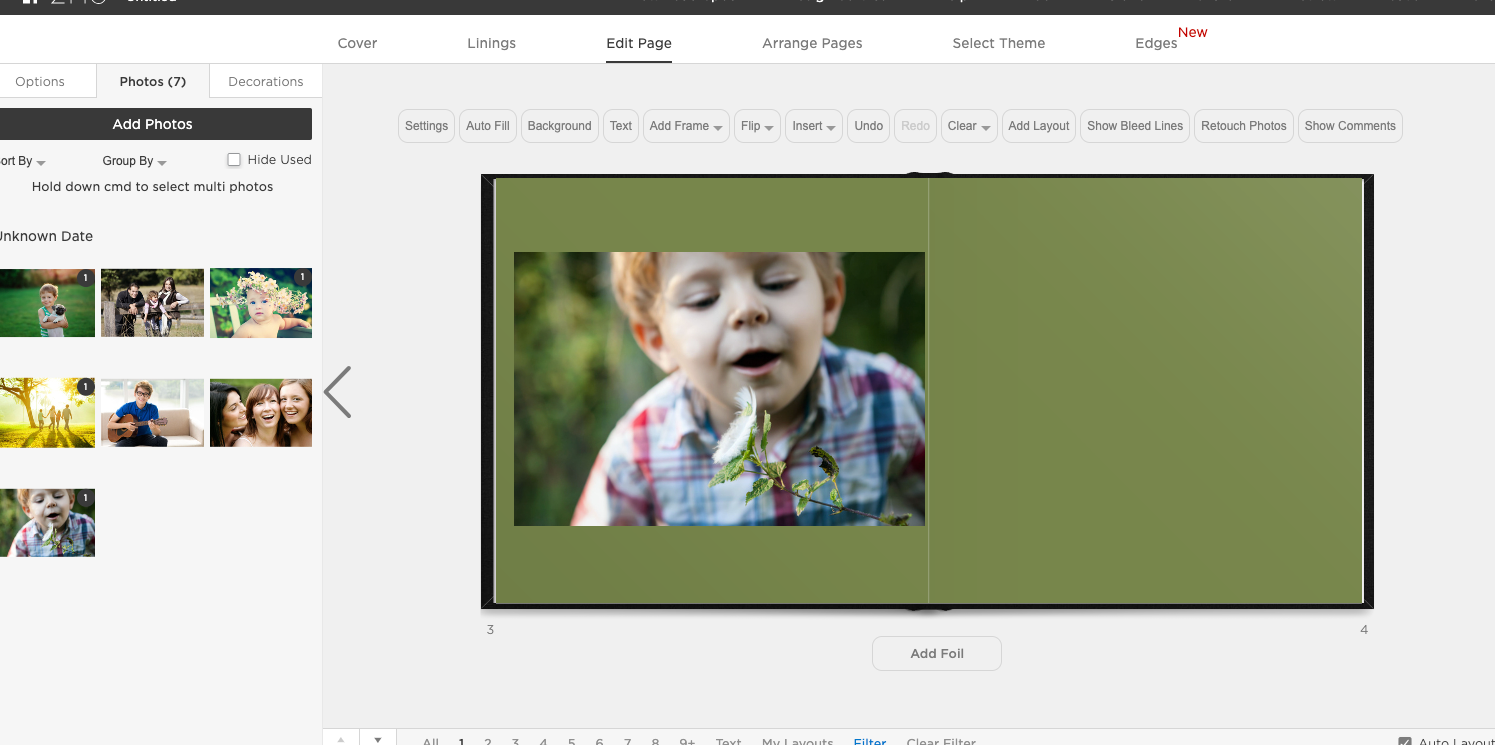Switch to the Cover tab
Viewport: 1495px width, 745px height.
pos(358,43)
